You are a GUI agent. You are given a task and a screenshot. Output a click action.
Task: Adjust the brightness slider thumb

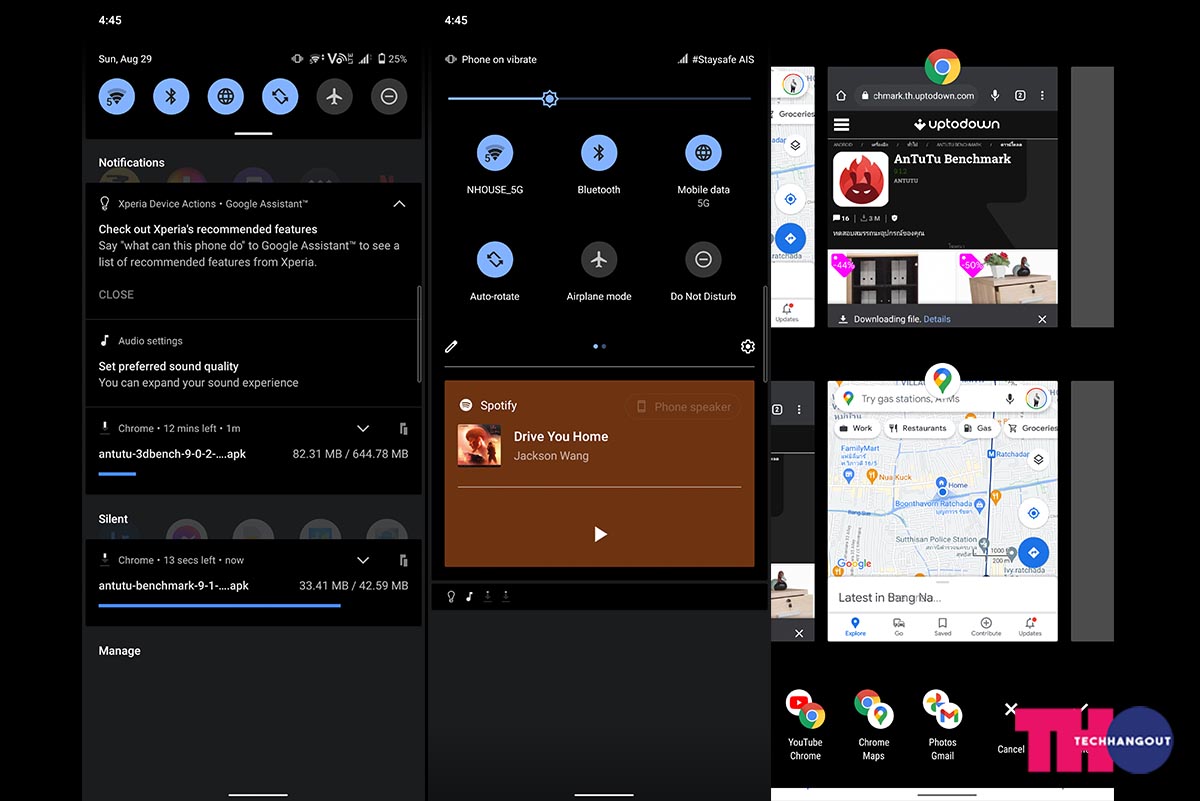point(549,98)
